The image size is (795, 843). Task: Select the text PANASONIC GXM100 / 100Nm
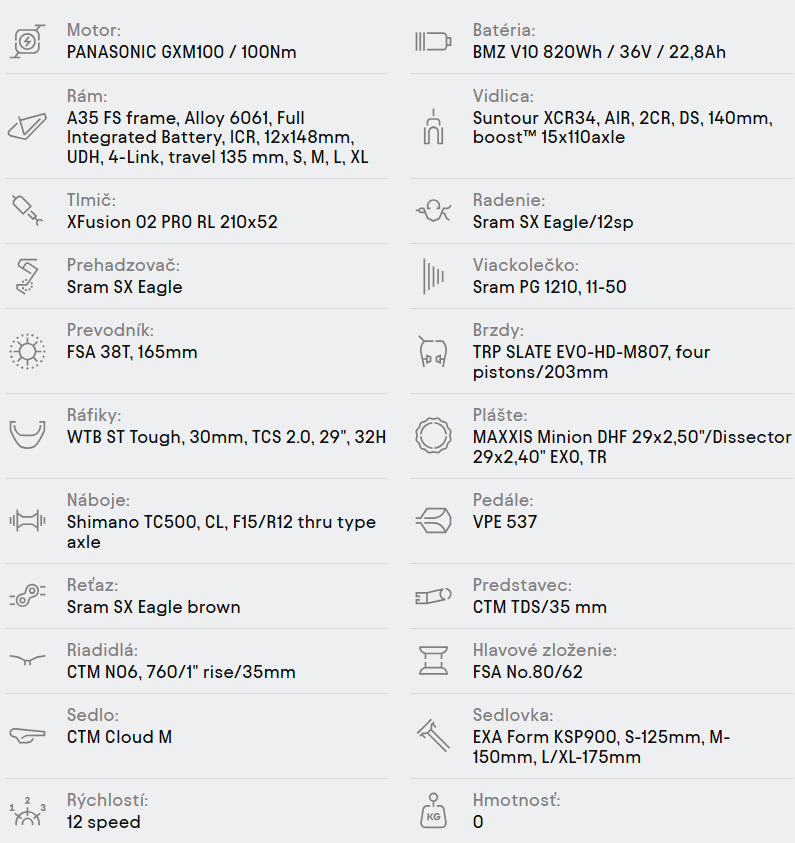(181, 52)
